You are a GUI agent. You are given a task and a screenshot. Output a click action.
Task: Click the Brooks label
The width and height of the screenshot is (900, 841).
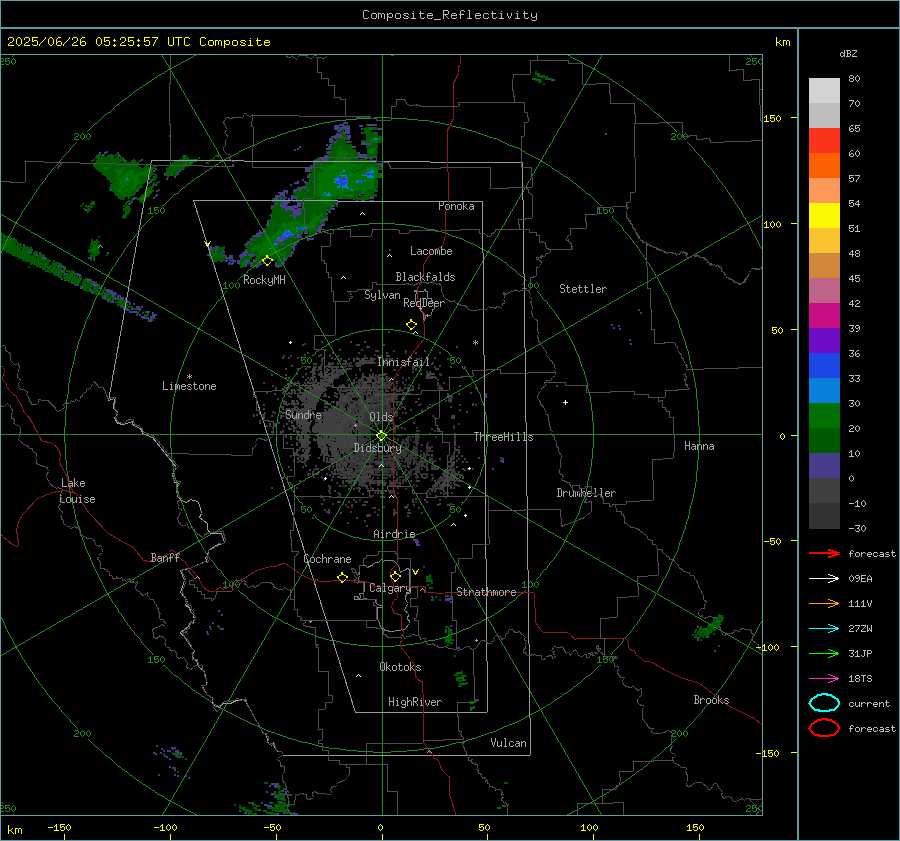pyautogui.click(x=711, y=700)
